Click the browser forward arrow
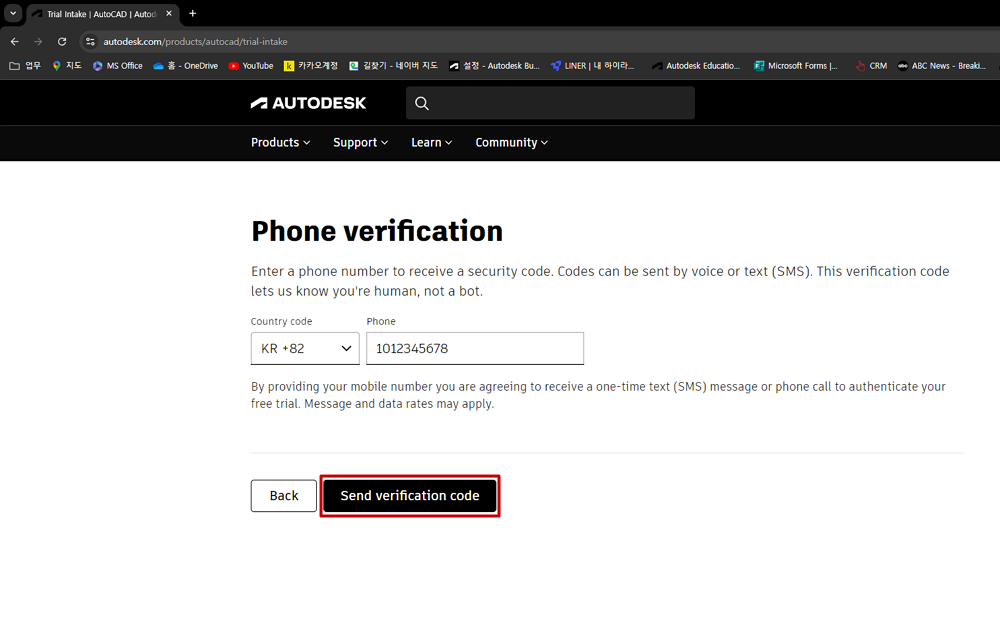The width and height of the screenshot is (1000, 617). (x=38, y=41)
